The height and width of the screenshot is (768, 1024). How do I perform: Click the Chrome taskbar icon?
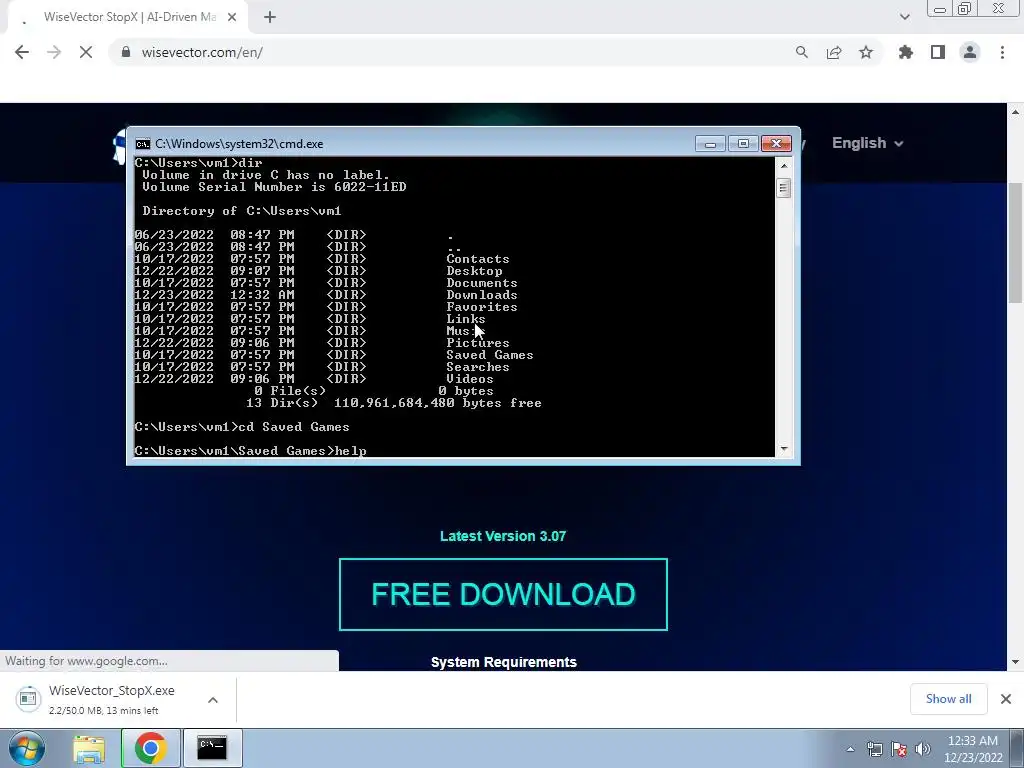(150, 748)
